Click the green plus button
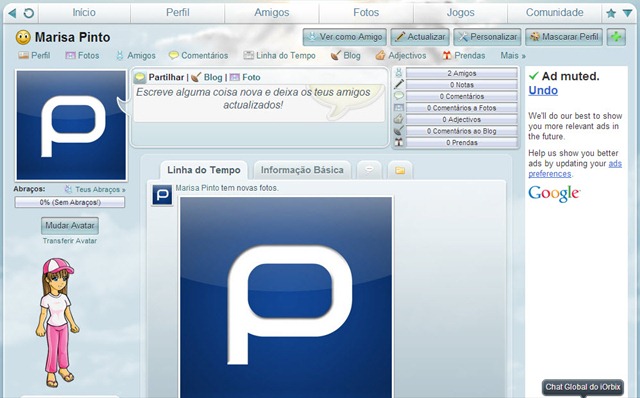The image size is (640, 398). [616, 37]
